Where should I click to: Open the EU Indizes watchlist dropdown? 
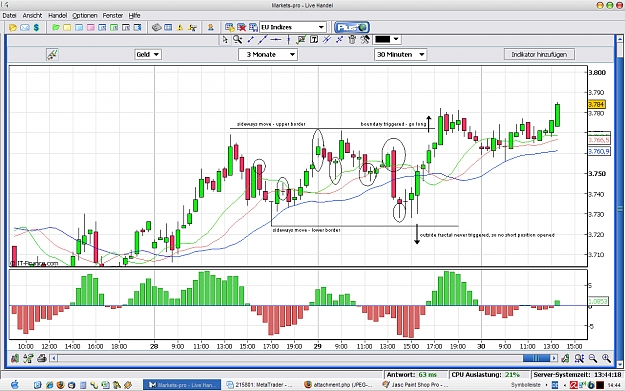click(x=293, y=27)
